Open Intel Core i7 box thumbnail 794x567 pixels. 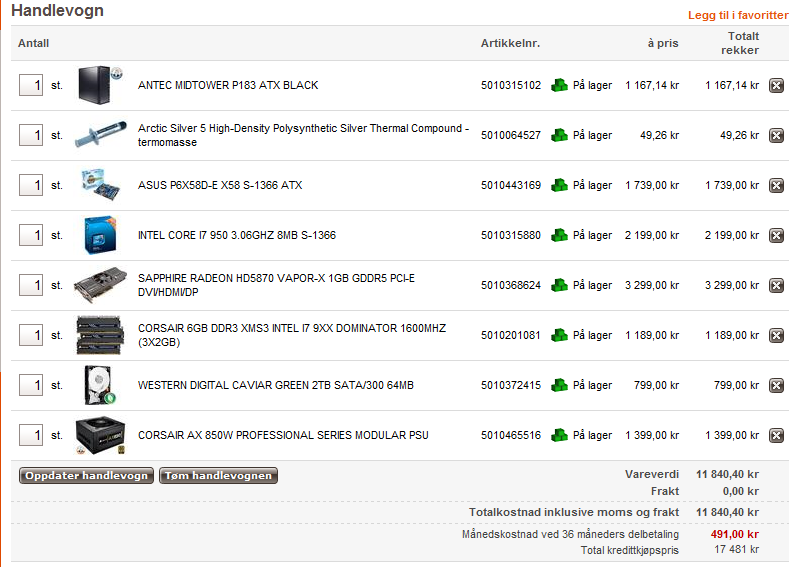pos(100,235)
